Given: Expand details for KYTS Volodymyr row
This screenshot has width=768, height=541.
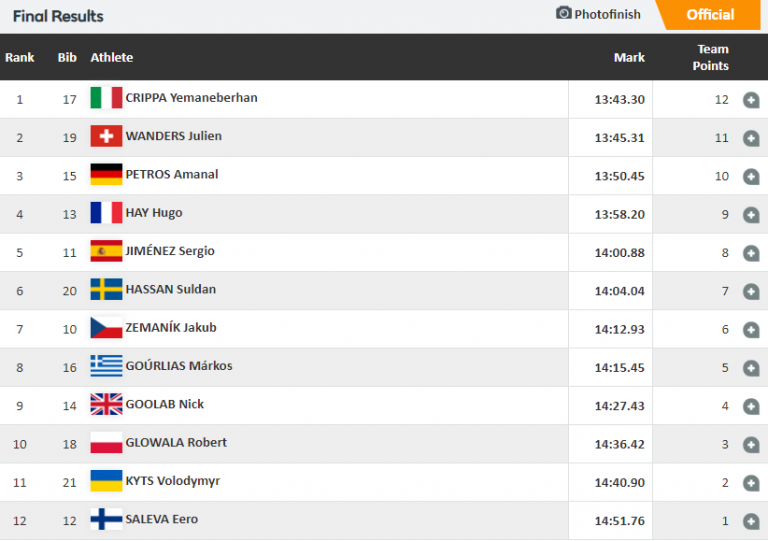Looking at the screenshot, I should [751, 483].
